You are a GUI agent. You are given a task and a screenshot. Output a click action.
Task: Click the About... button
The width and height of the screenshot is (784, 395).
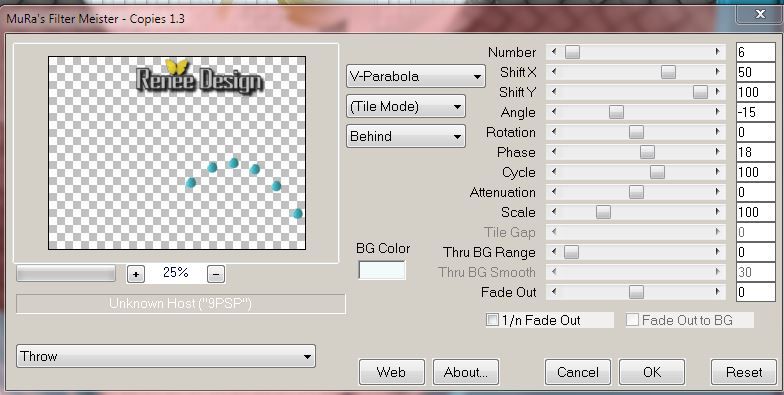[466, 372]
